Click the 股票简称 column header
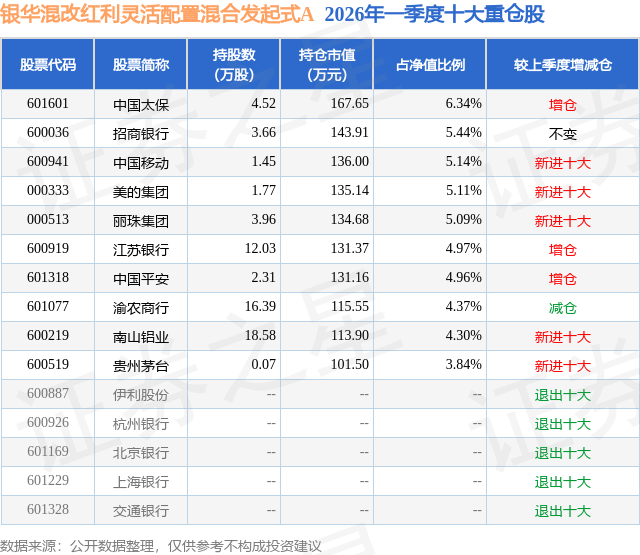The width and height of the screenshot is (640, 555). point(141,64)
